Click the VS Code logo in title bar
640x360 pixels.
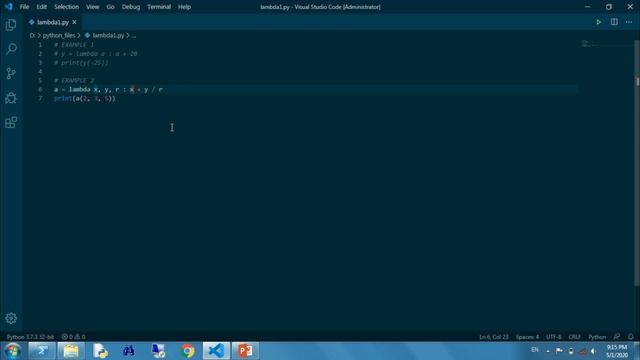click(x=9, y=7)
